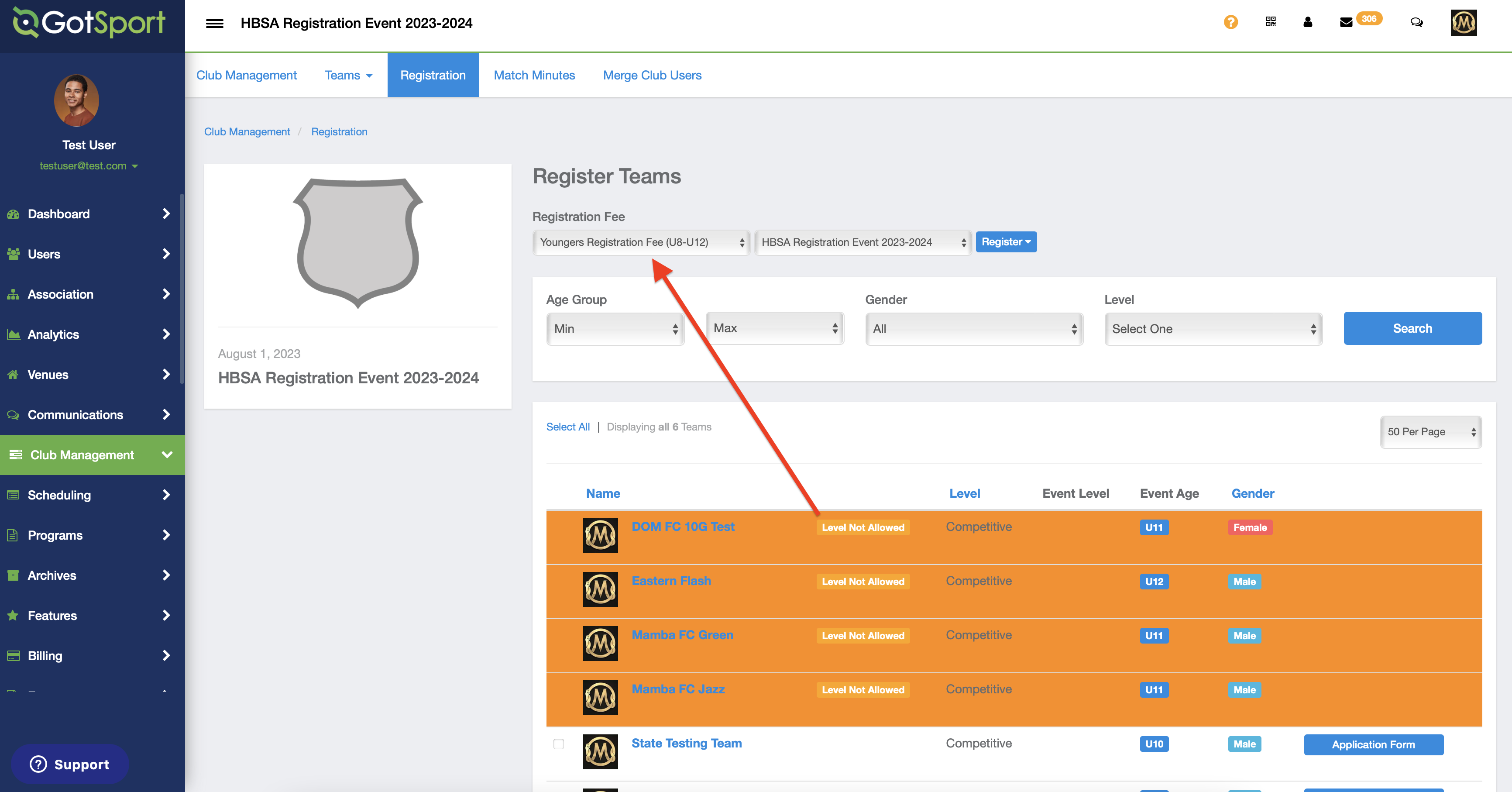Image resolution: width=1512 pixels, height=792 pixels.
Task: Open the Merge Club Users tab
Action: pyautogui.click(x=652, y=75)
